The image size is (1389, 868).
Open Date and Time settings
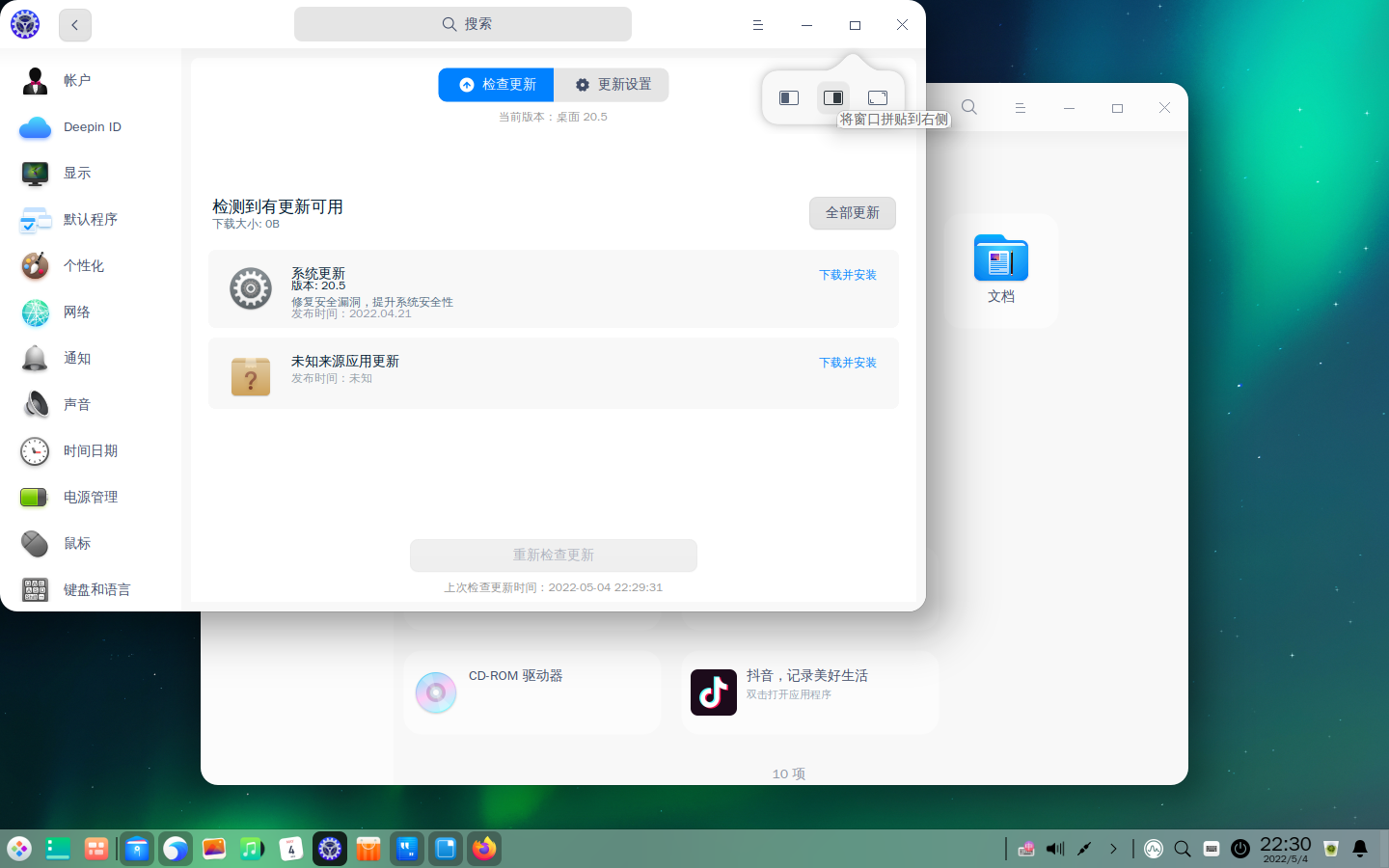(x=91, y=450)
